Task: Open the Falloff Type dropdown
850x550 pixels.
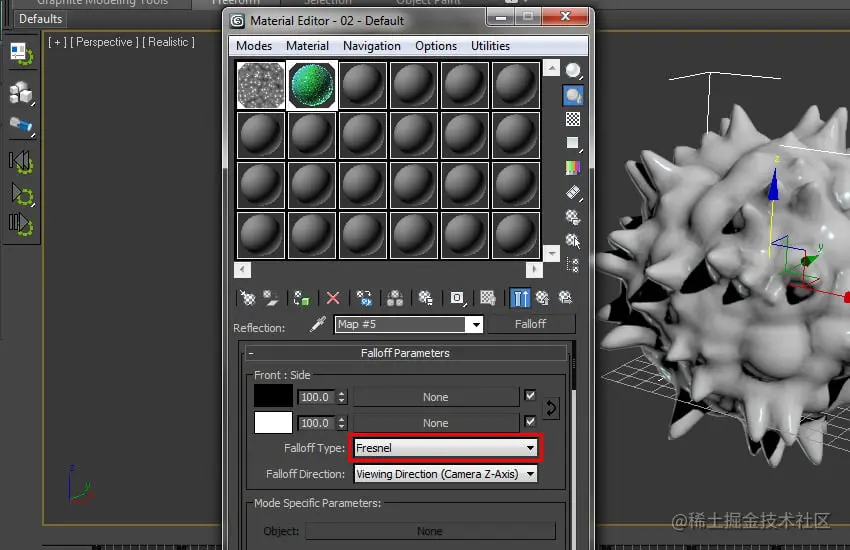Action: pos(446,448)
